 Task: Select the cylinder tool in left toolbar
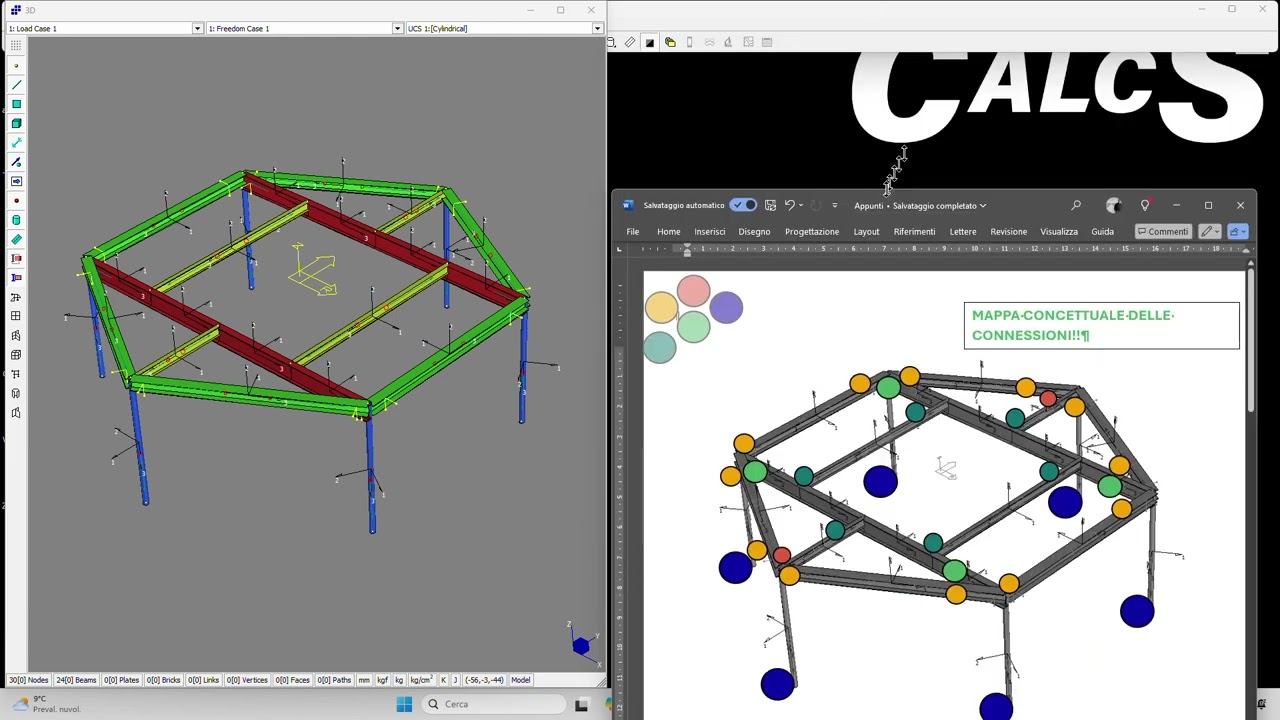coord(16,220)
